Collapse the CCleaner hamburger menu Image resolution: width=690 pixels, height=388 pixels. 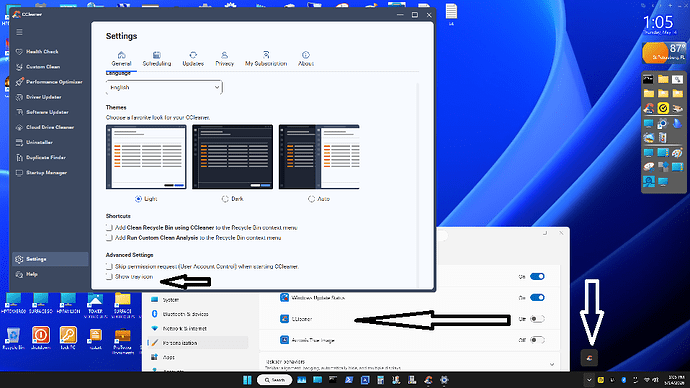tap(19, 32)
